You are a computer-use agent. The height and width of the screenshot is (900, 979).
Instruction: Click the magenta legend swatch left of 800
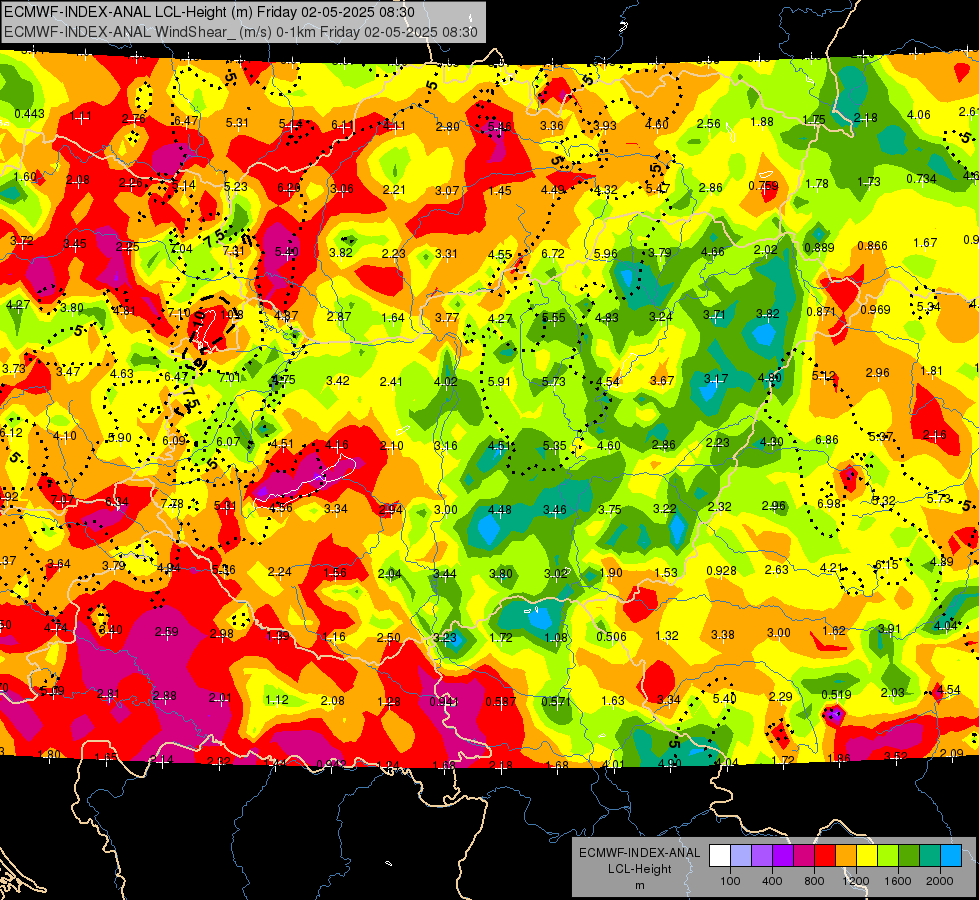pos(804,856)
